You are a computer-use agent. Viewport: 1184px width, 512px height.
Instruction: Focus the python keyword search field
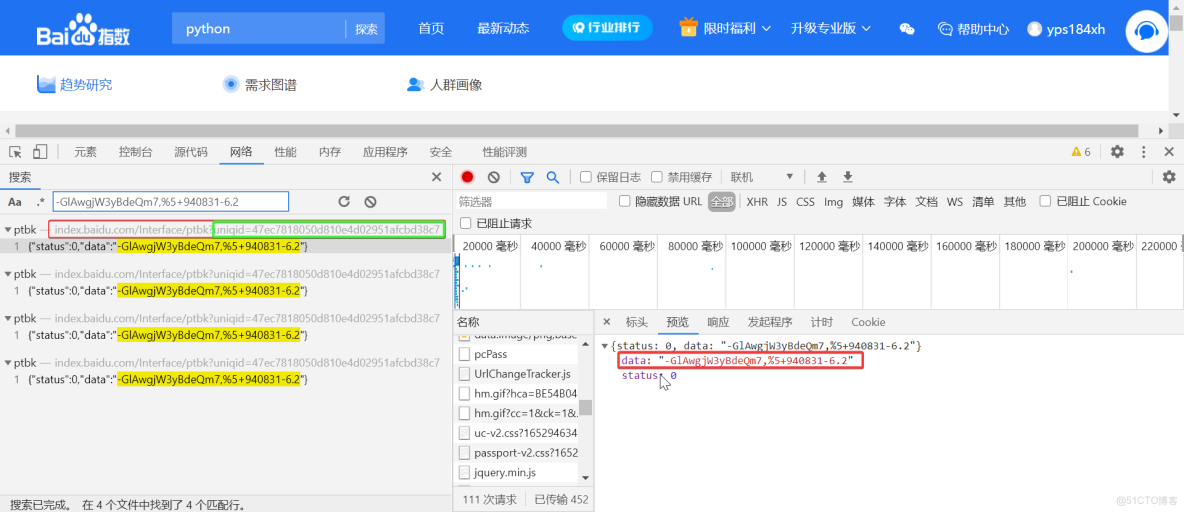(x=259, y=29)
